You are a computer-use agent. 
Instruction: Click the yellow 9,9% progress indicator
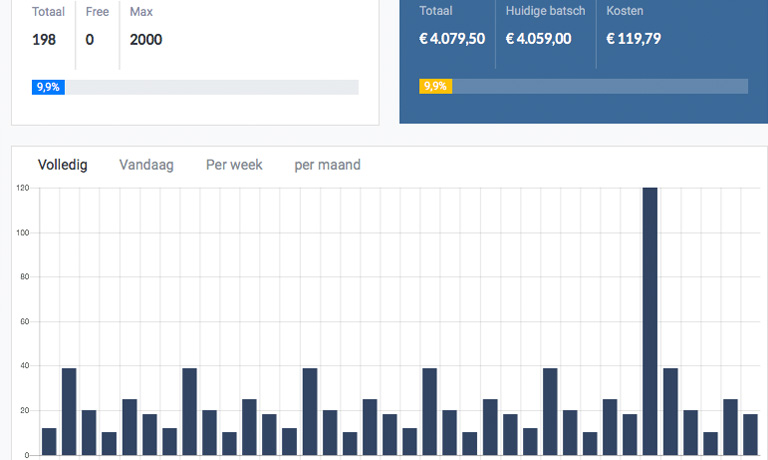pos(436,87)
